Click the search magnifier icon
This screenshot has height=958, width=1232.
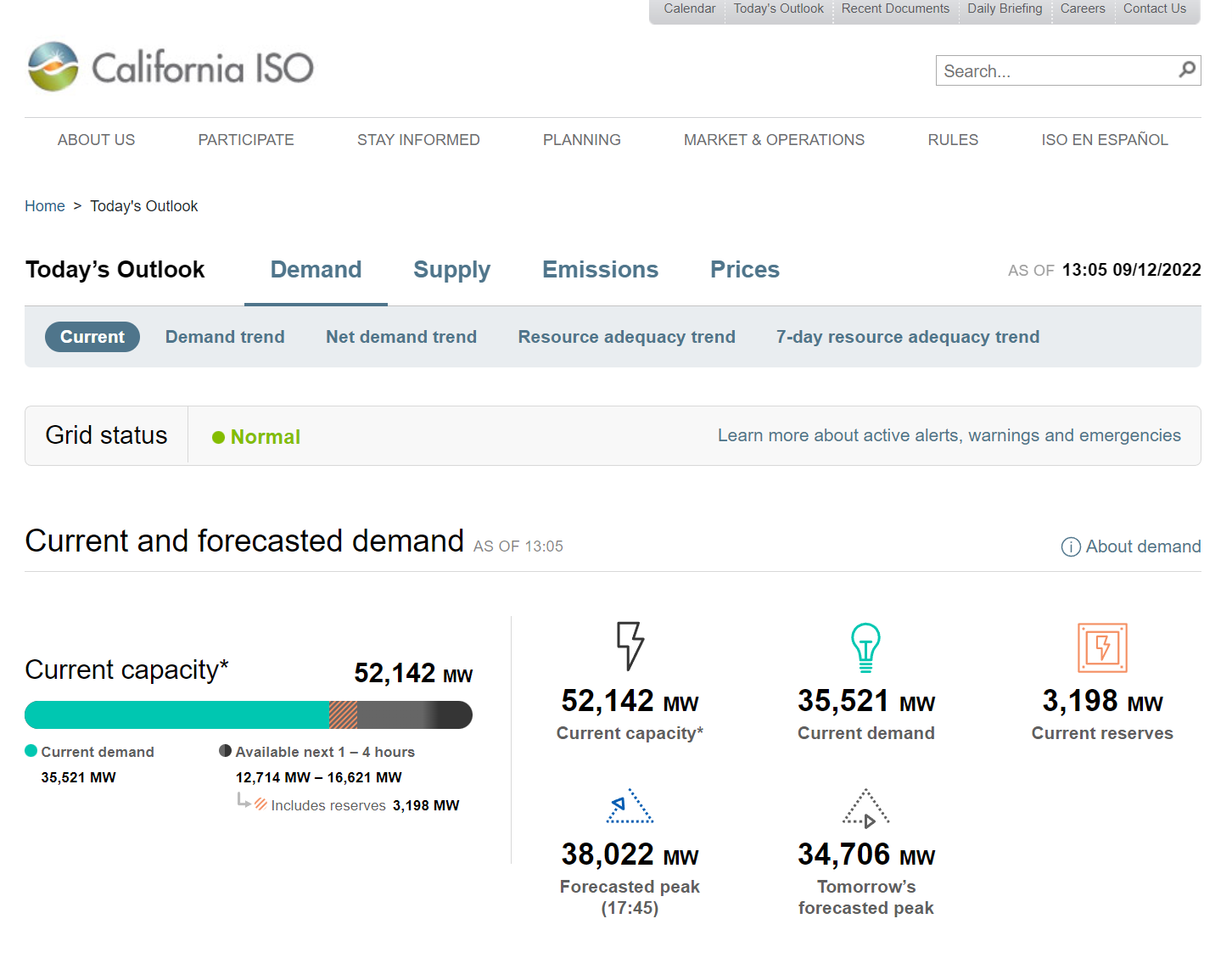pyautogui.click(x=1187, y=70)
